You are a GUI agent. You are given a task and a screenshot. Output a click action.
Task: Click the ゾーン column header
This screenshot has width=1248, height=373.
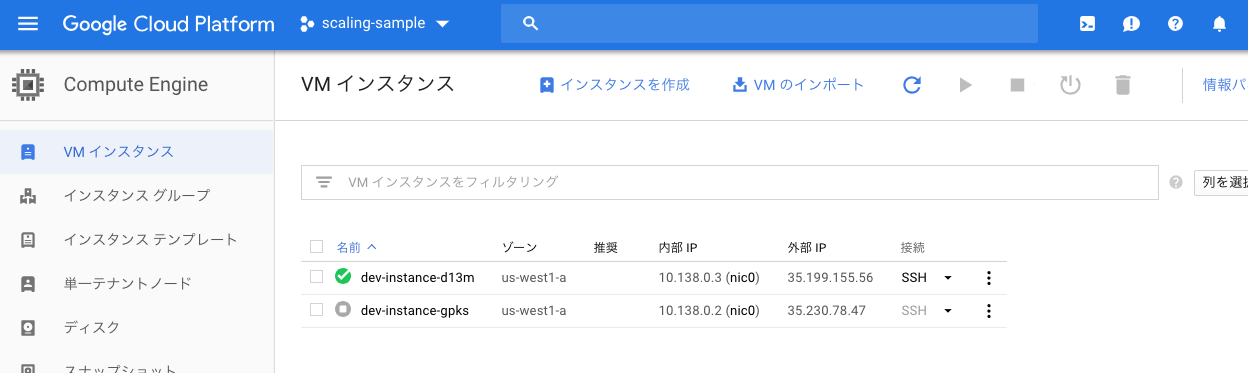(x=519, y=247)
